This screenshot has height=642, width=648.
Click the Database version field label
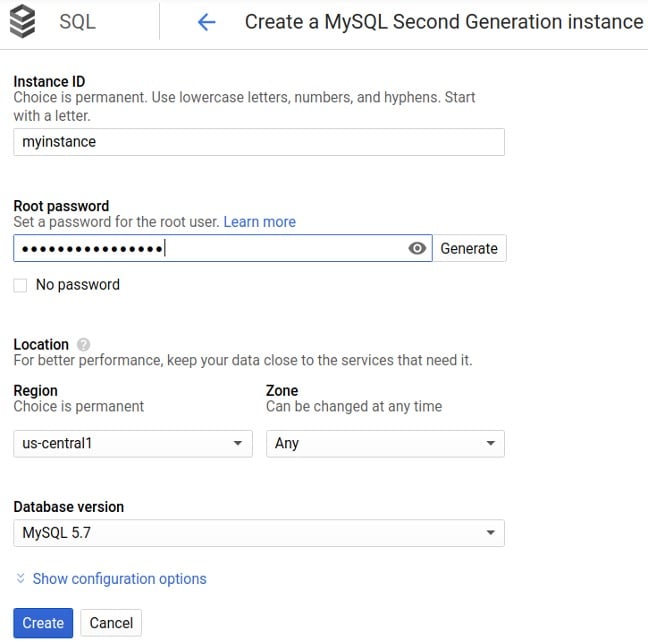click(x=69, y=507)
